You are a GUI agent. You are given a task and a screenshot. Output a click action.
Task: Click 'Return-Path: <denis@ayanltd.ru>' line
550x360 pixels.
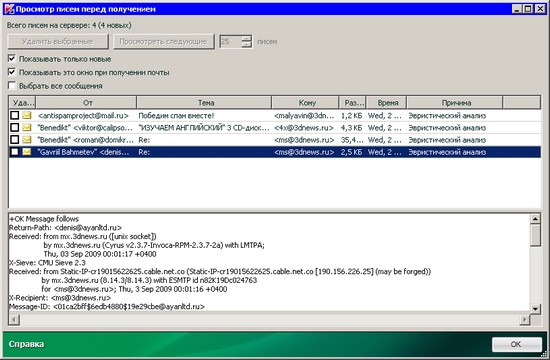[x=65, y=227]
